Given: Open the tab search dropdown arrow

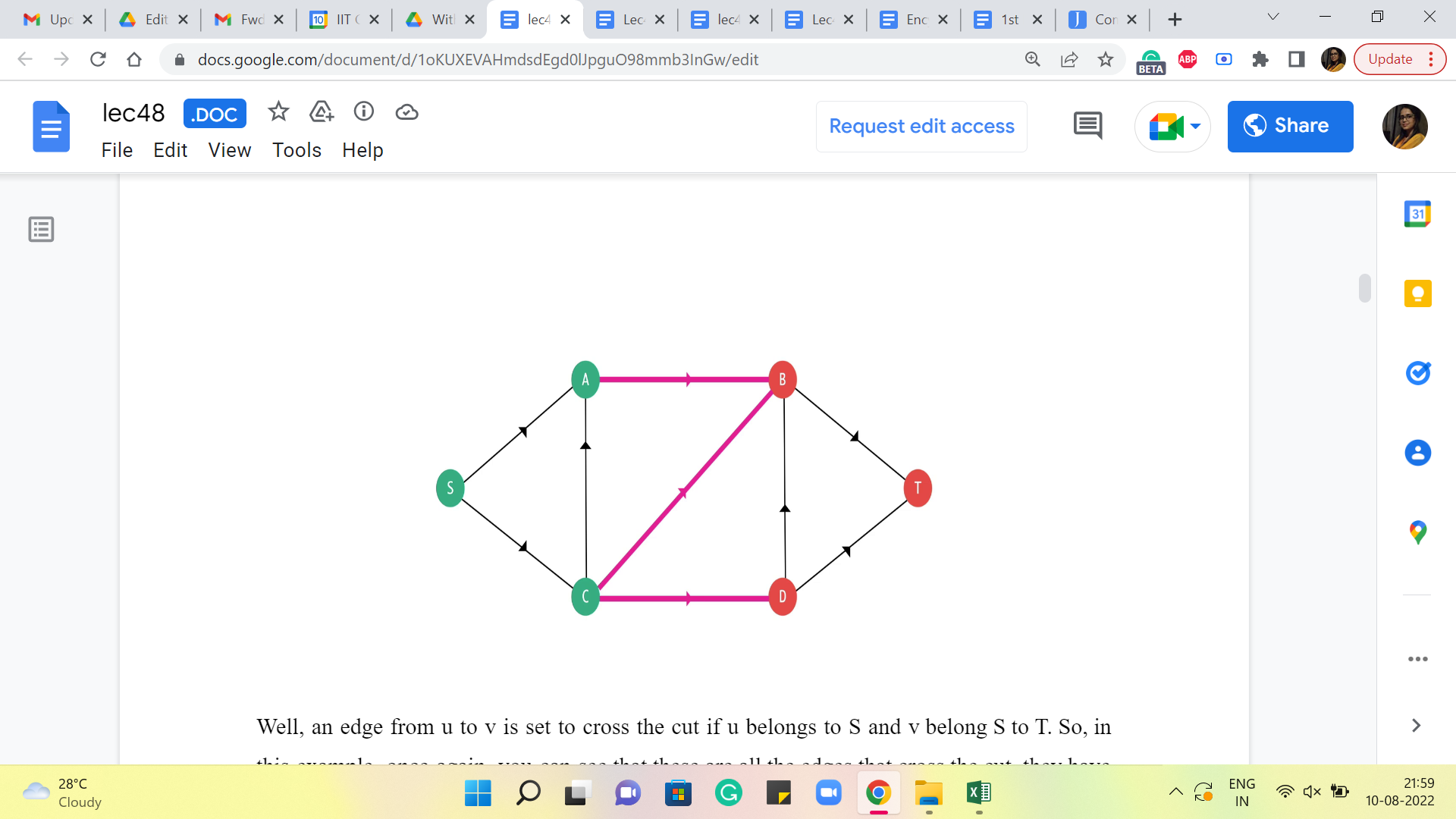Looking at the screenshot, I should pyautogui.click(x=1273, y=17).
